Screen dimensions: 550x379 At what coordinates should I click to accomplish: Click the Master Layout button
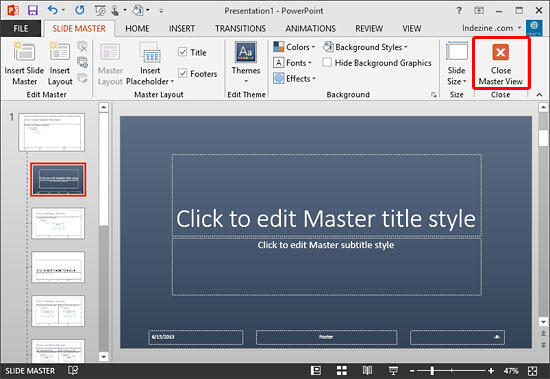coord(110,64)
